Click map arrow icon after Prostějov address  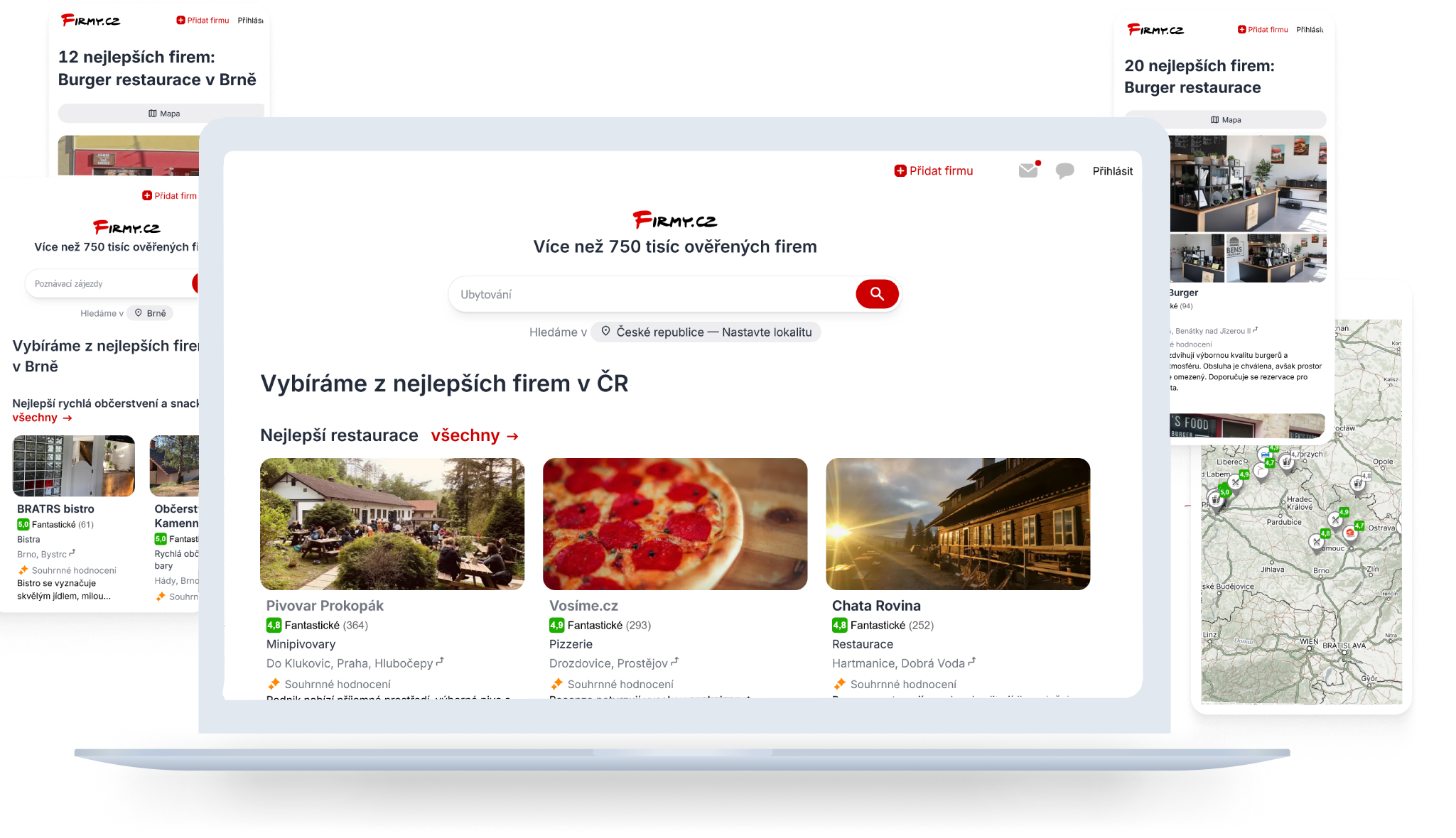(x=674, y=661)
